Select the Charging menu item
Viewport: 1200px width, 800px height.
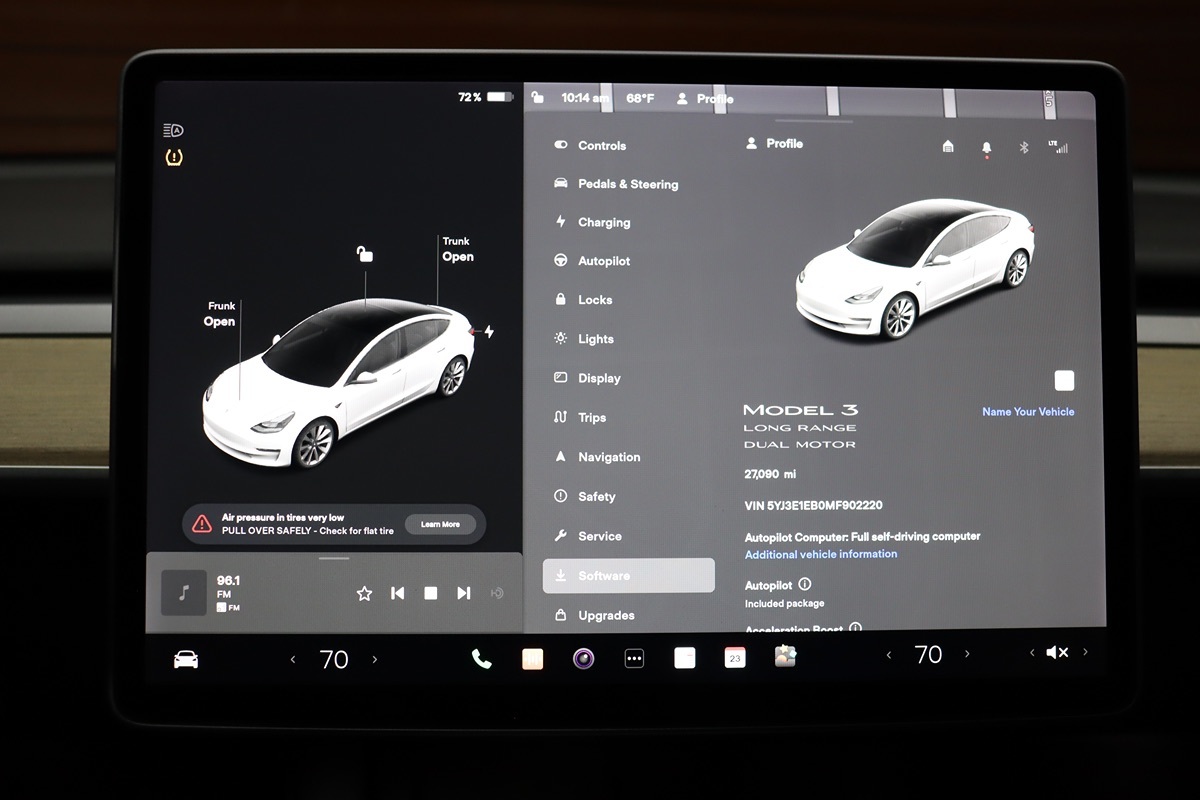tap(603, 222)
